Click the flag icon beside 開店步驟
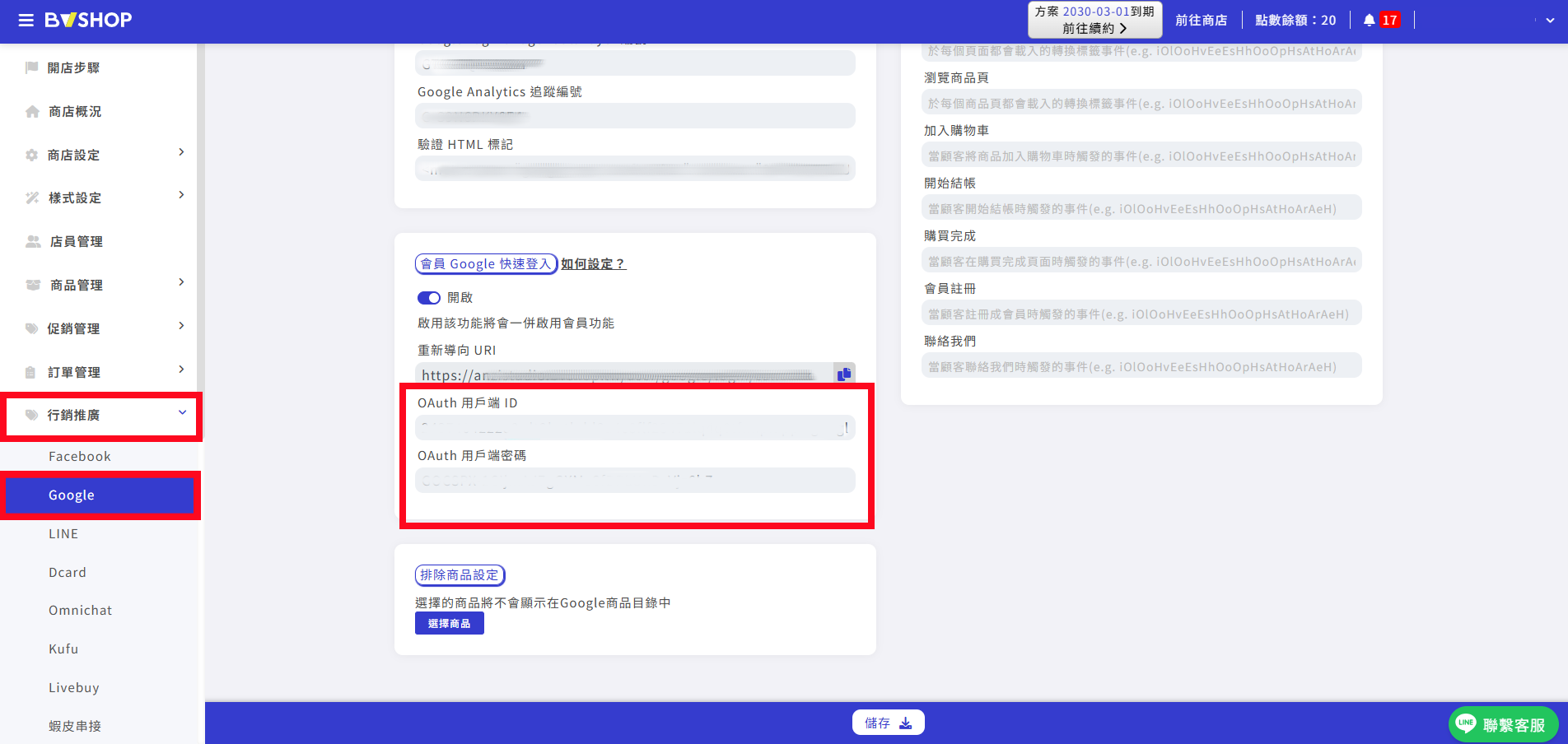1568x744 pixels. pos(32,67)
